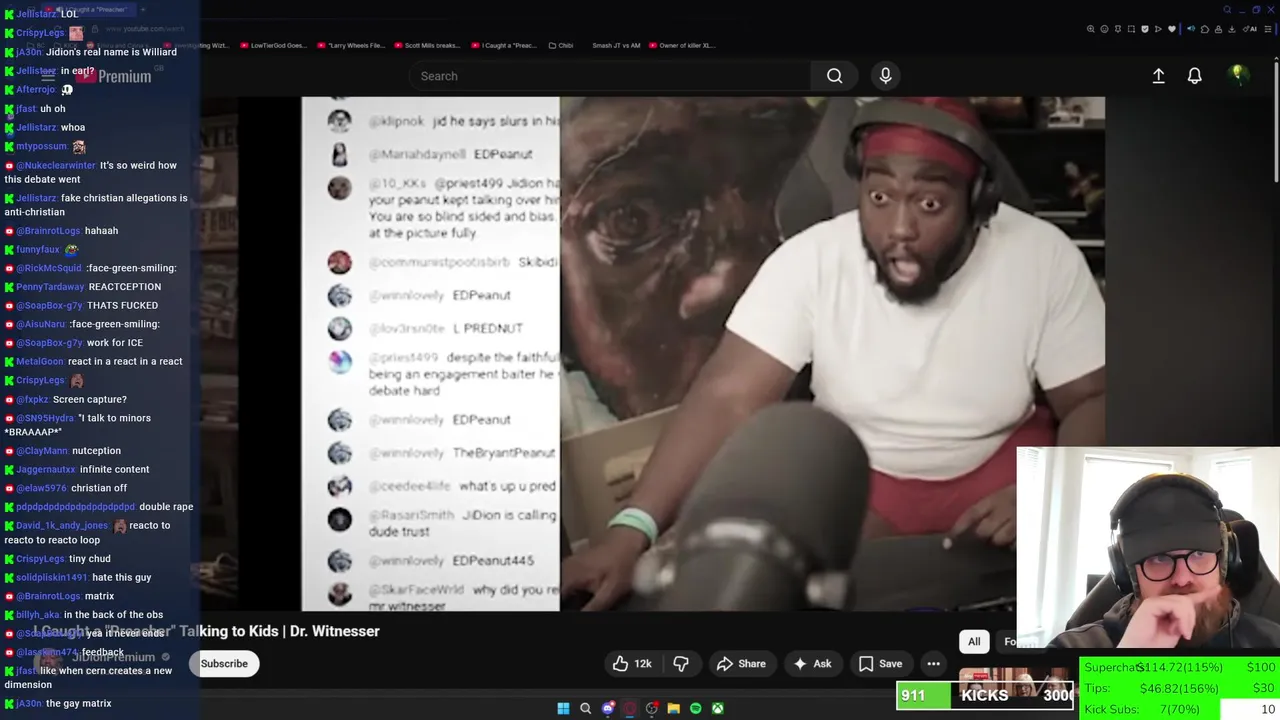Open the browser AI assistant icon

click(x=1250, y=29)
